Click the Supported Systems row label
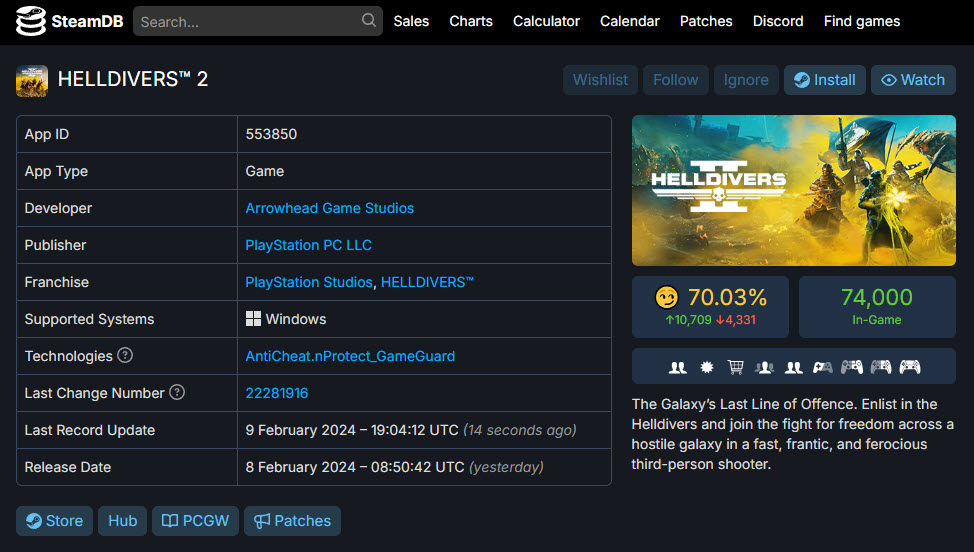 point(89,319)
